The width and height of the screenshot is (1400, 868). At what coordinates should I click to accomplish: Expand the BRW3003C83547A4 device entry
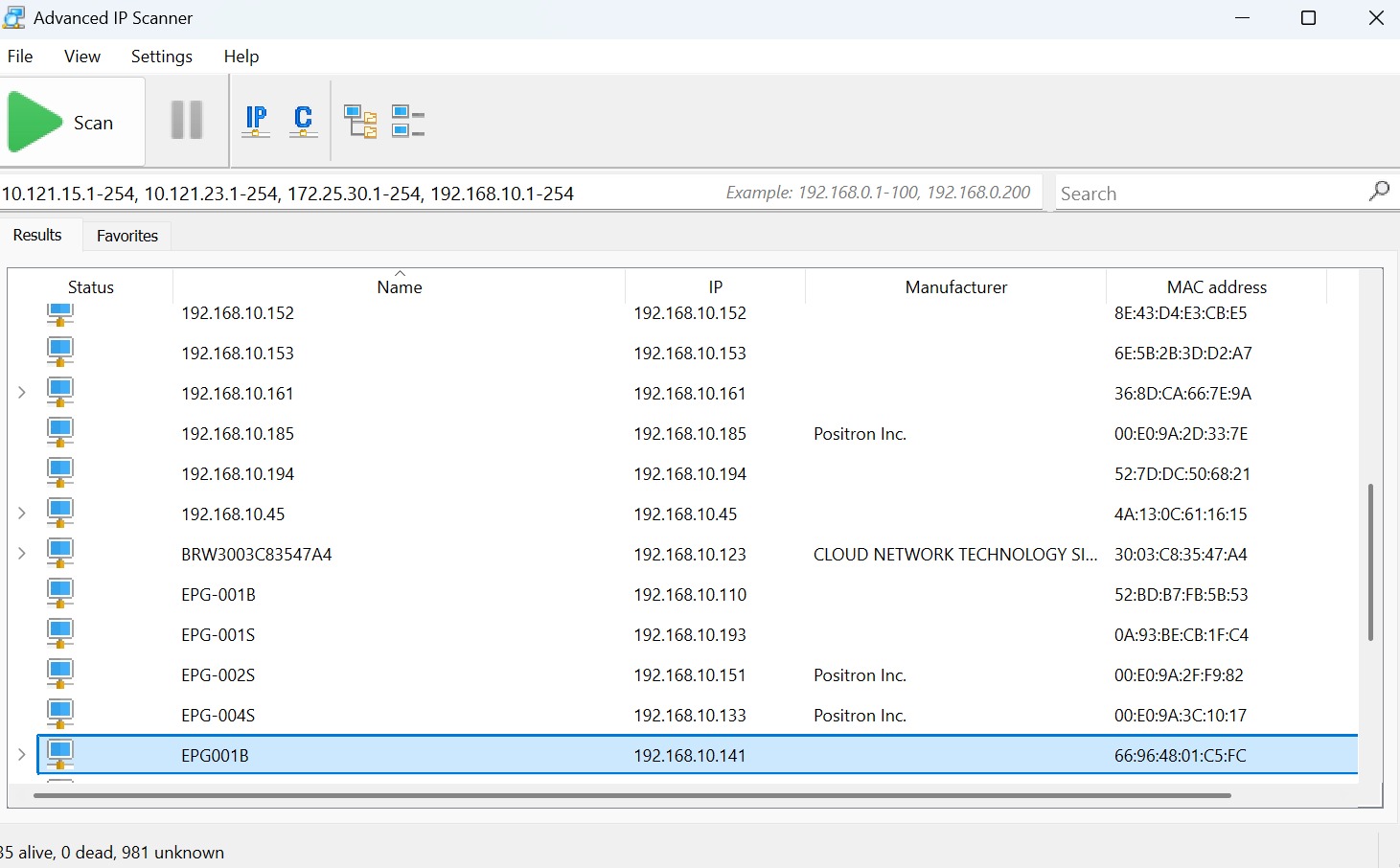(x=22, y=554)
